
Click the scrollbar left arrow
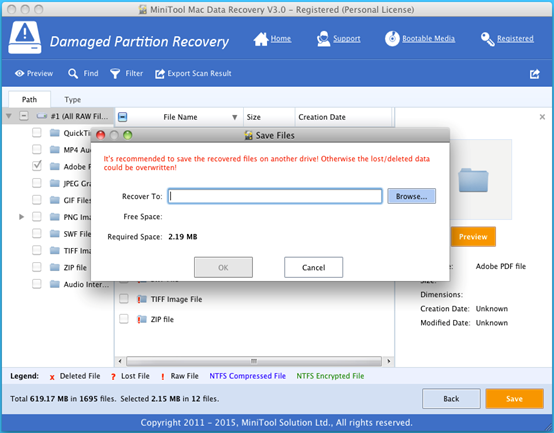[120, 361]
